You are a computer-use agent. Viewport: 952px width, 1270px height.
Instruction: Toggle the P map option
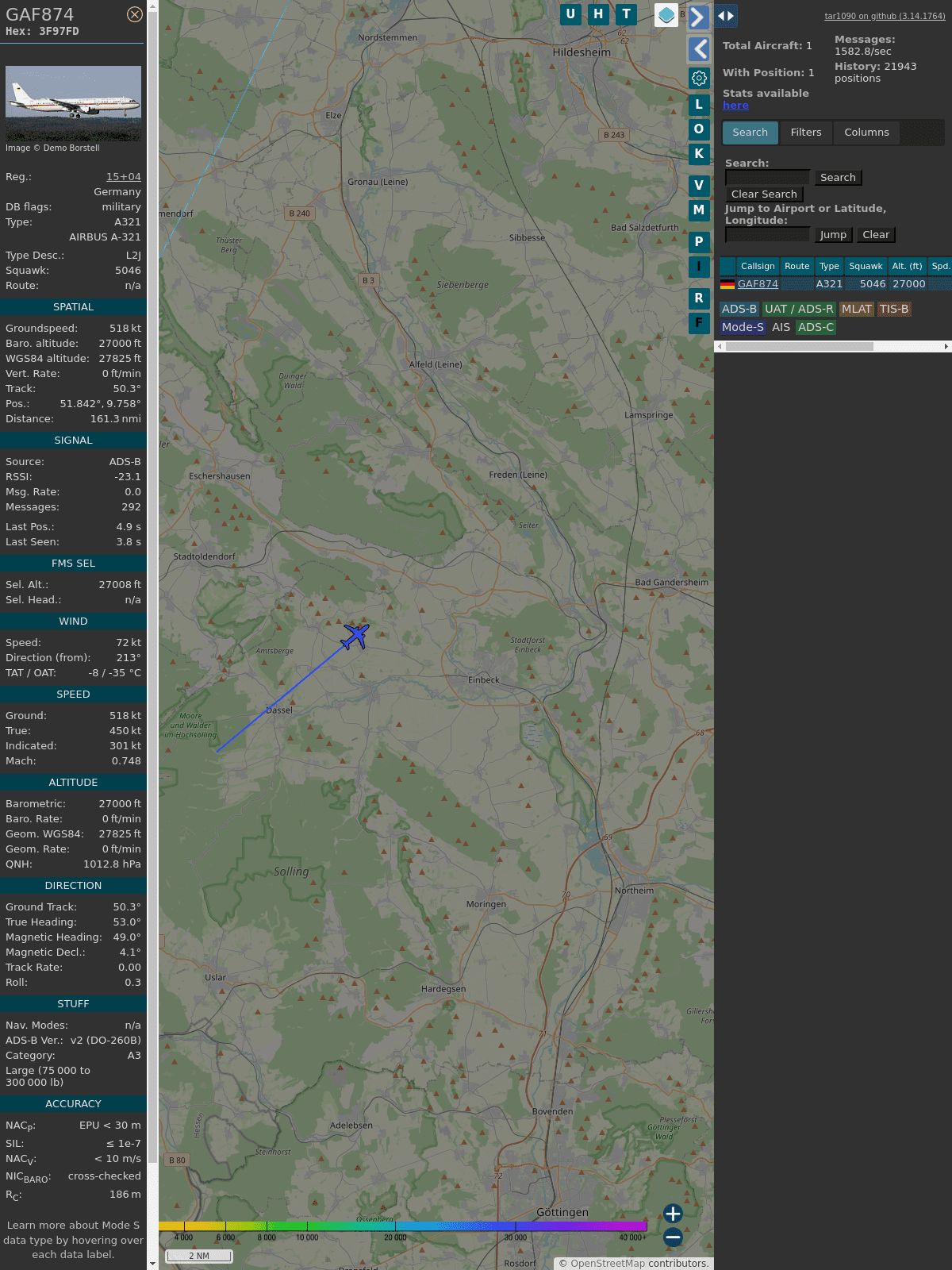(x=699, y=241)
